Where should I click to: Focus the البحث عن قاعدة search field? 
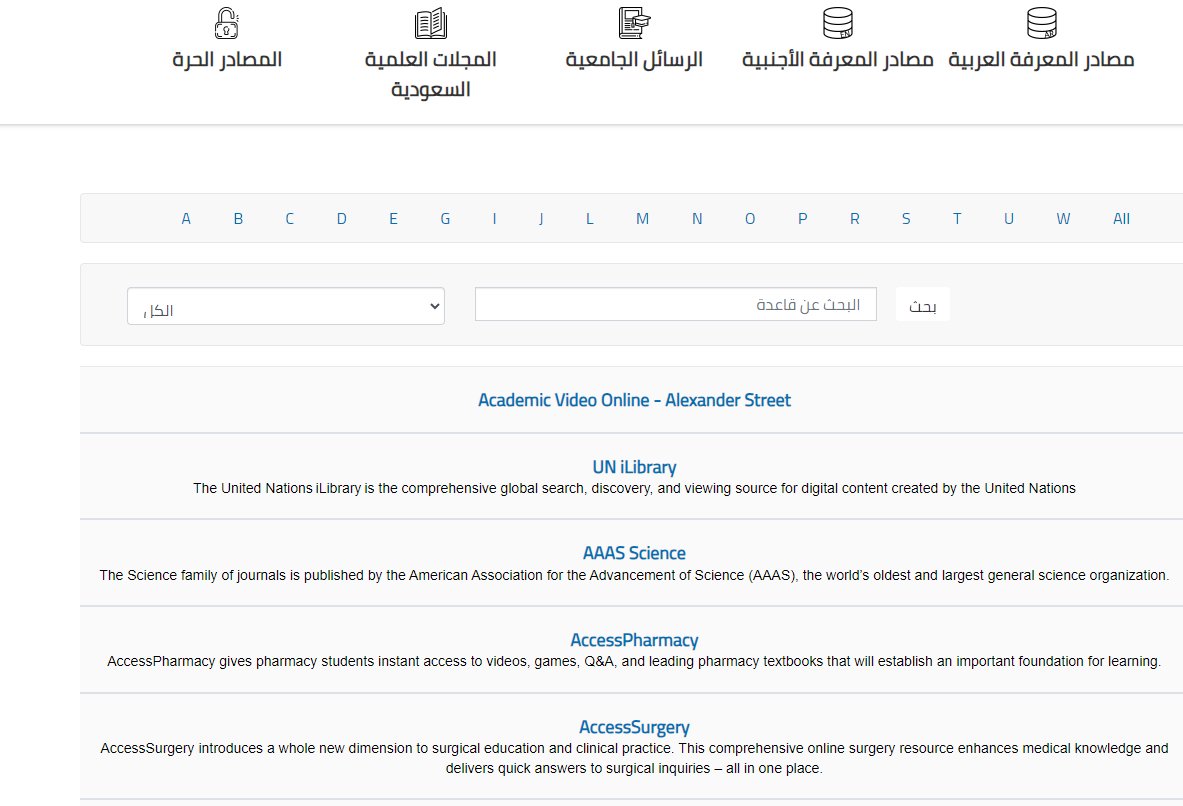coord(676,304)
